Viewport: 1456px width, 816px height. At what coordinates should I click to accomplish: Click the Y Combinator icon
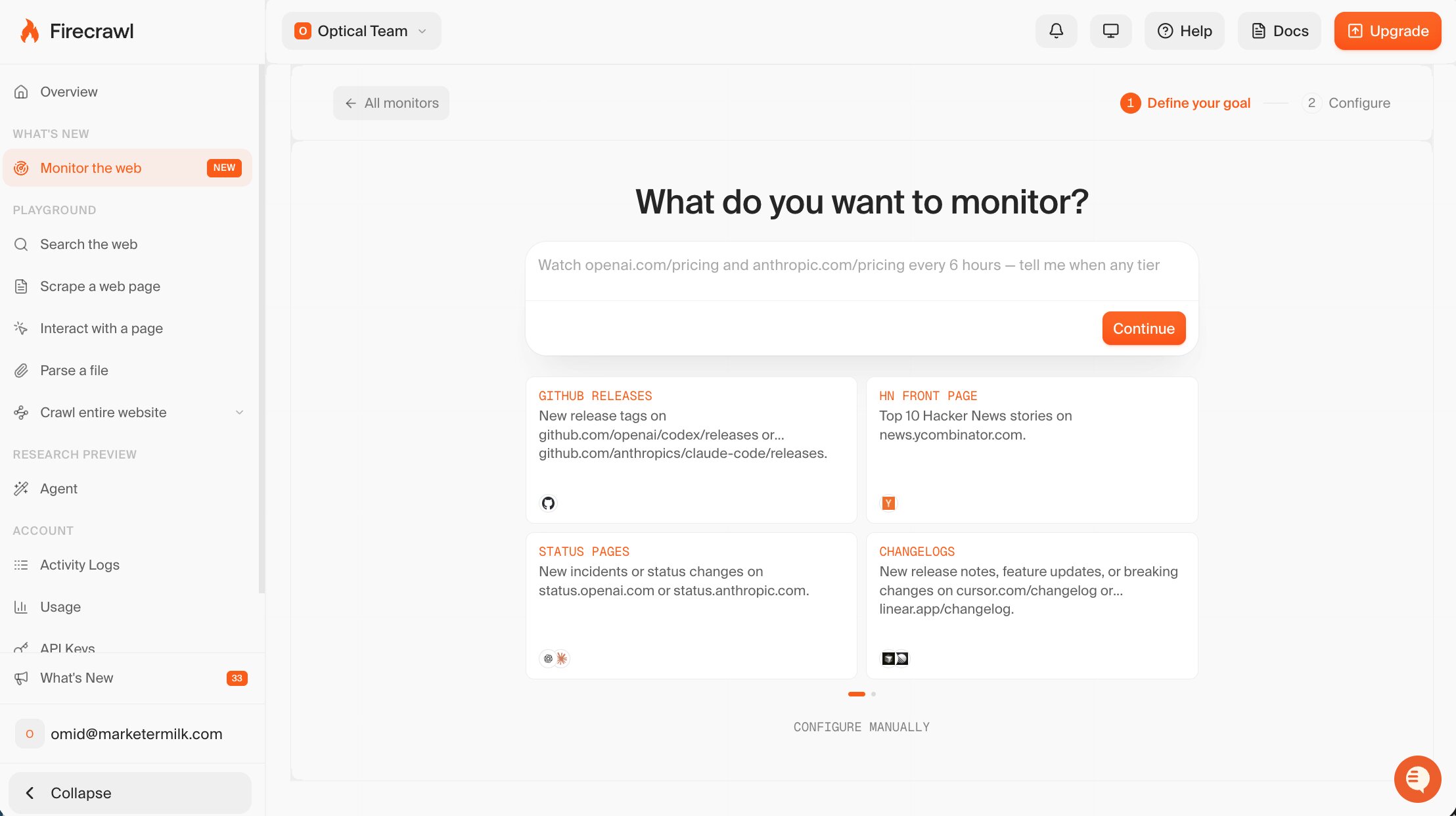click(888, 503)
